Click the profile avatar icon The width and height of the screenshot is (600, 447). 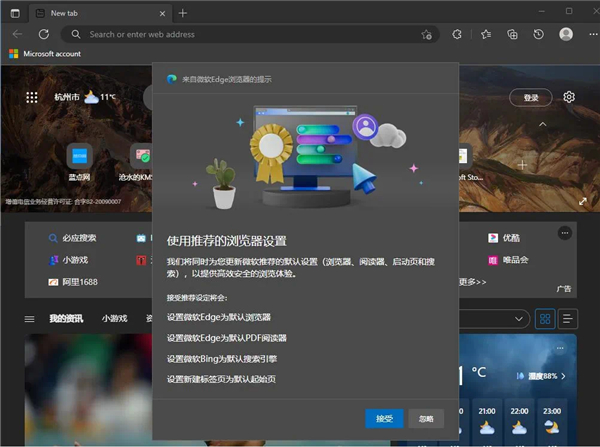coord(565,34)
